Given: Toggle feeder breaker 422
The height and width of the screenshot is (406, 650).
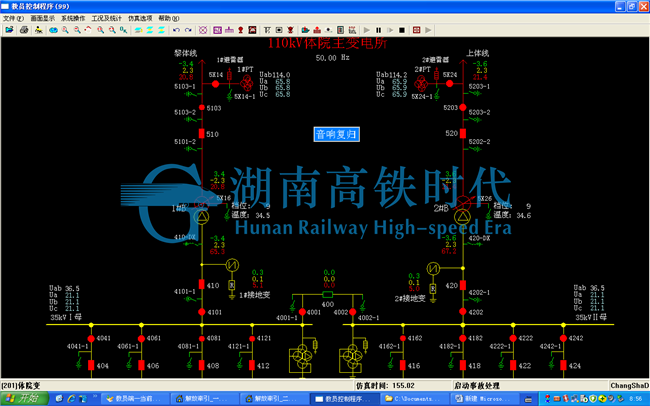Looking at the screenshot, I should click(x=513, y=365).
